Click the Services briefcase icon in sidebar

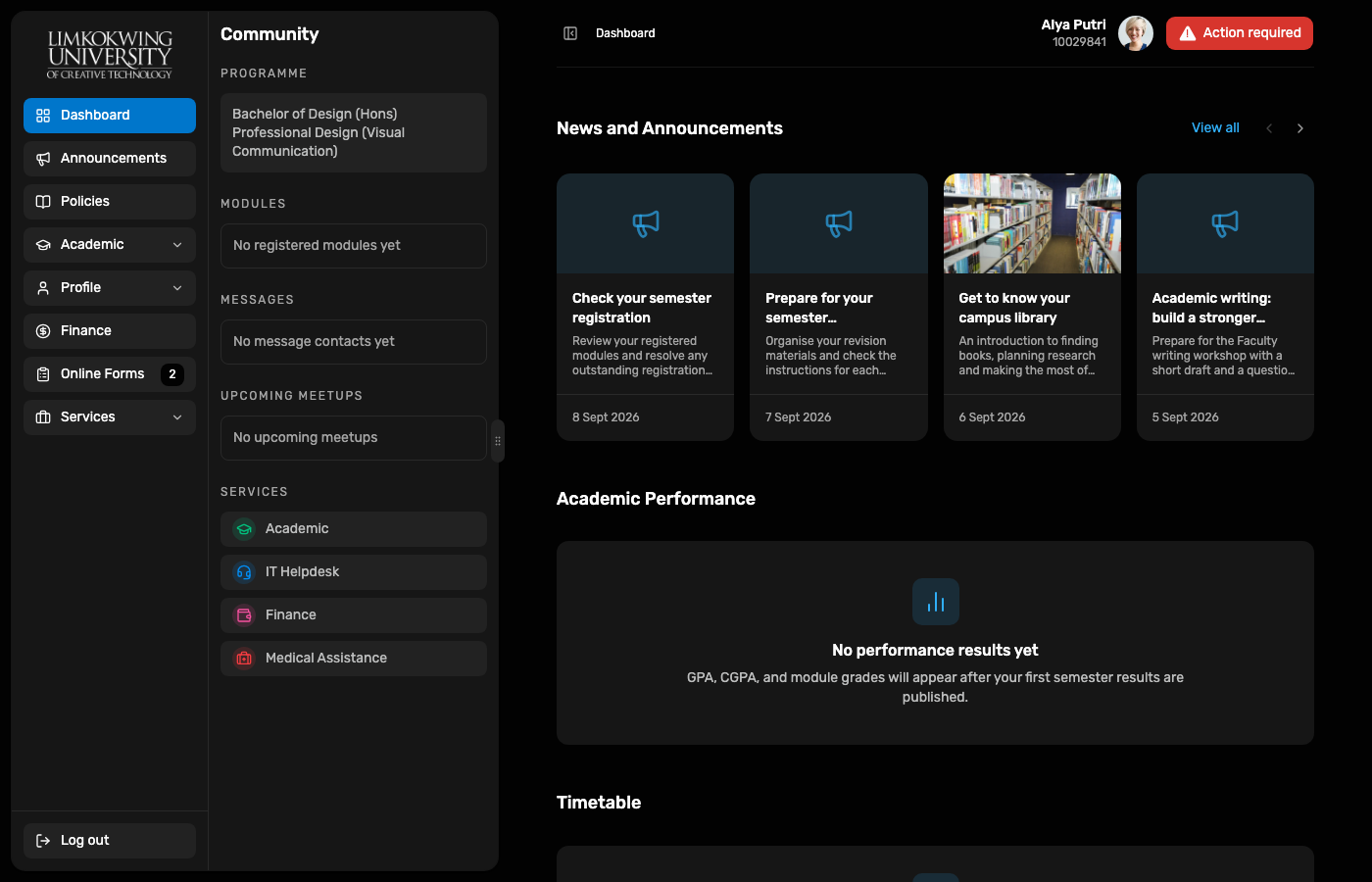tap(43, 417)
